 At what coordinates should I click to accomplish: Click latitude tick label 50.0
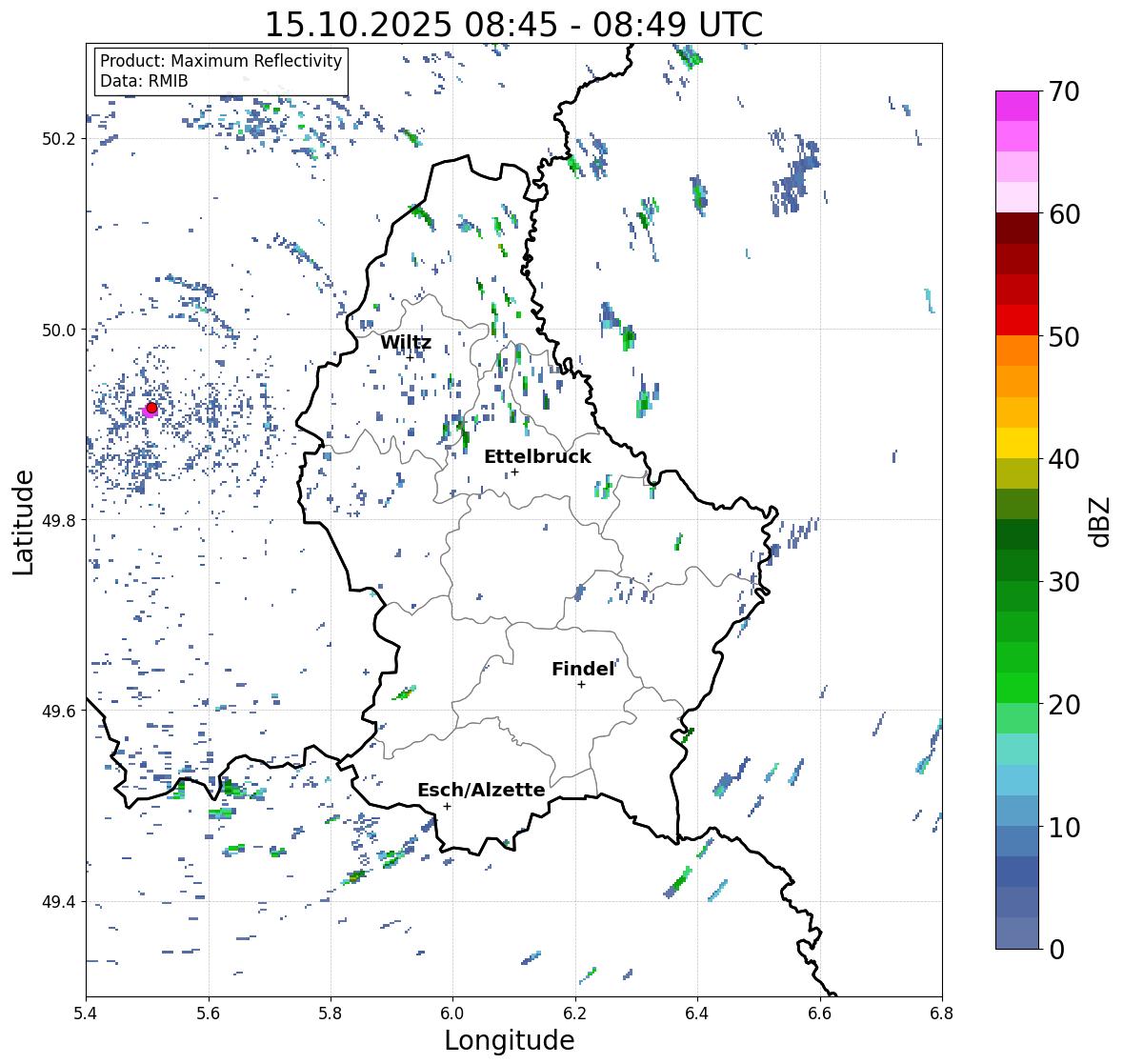[59, 331]
